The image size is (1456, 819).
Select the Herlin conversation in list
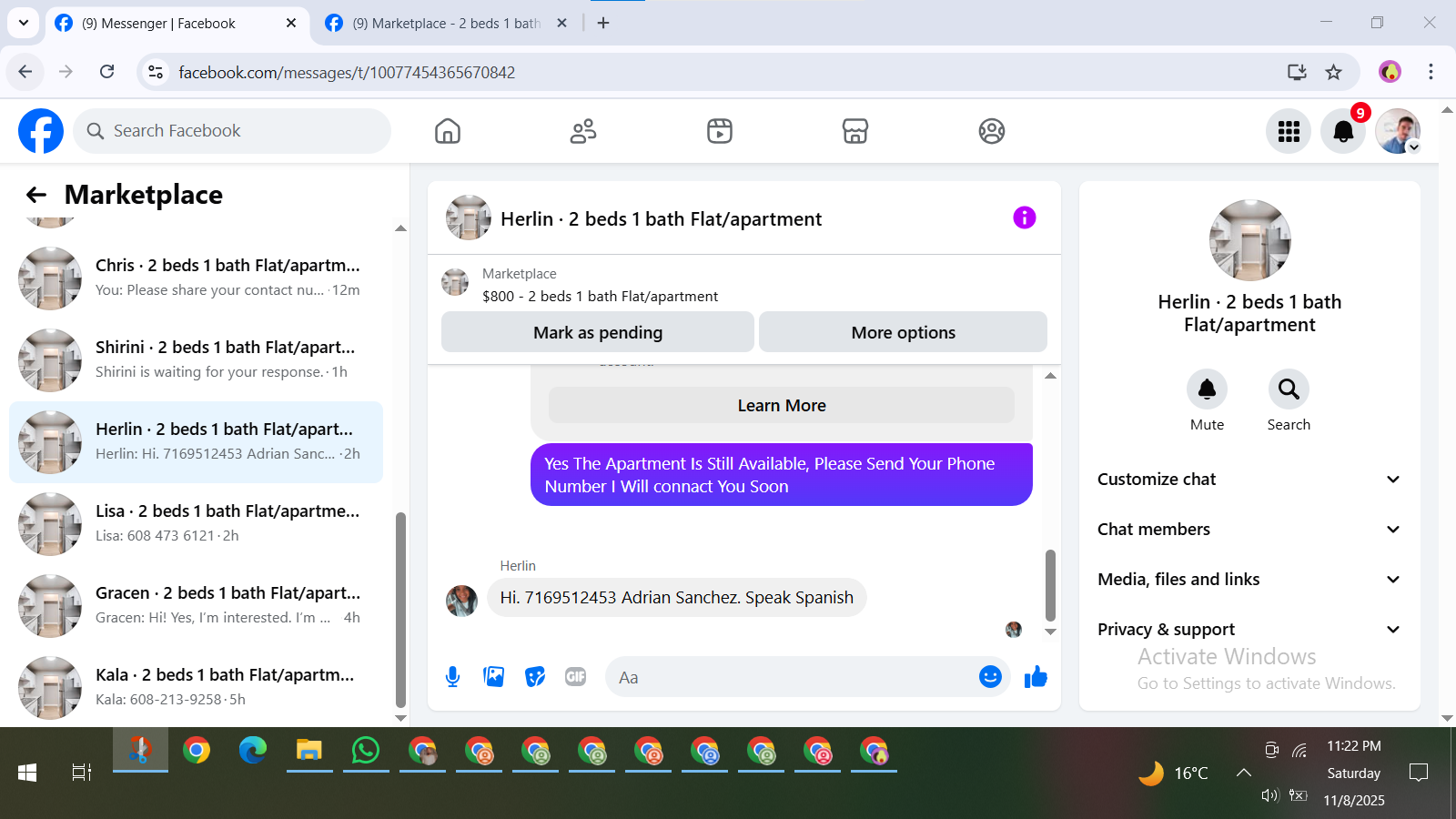(x=196, y=441)
